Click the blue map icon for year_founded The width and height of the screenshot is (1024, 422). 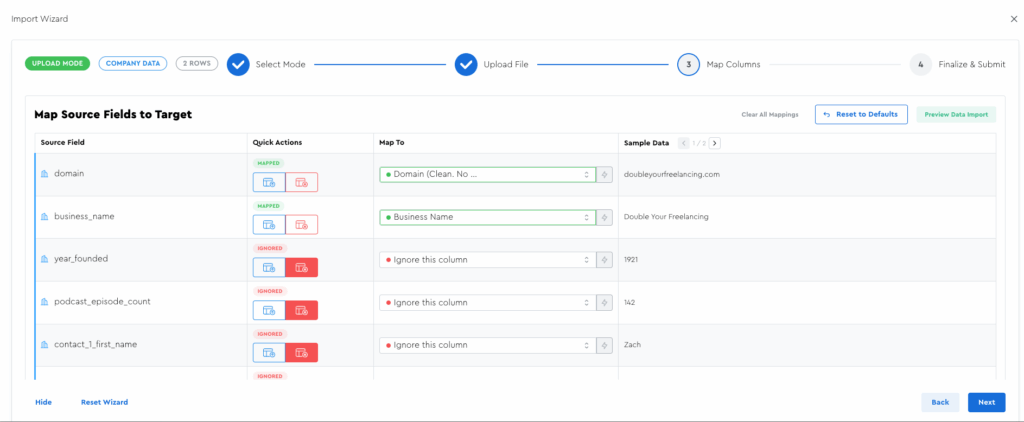pos(268,267)
